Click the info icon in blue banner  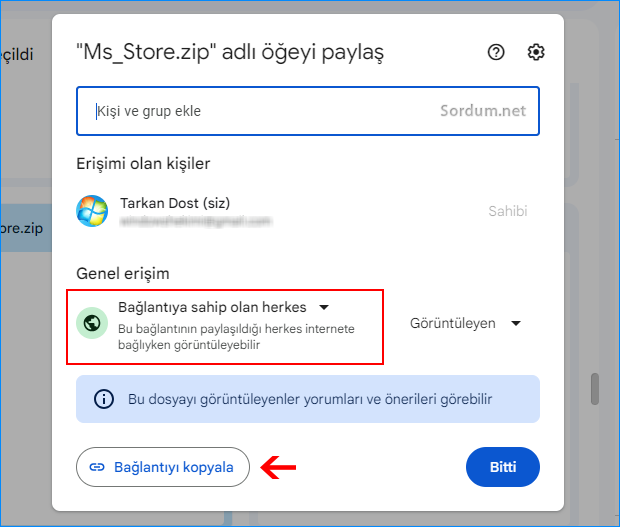[x=104, y=399]
